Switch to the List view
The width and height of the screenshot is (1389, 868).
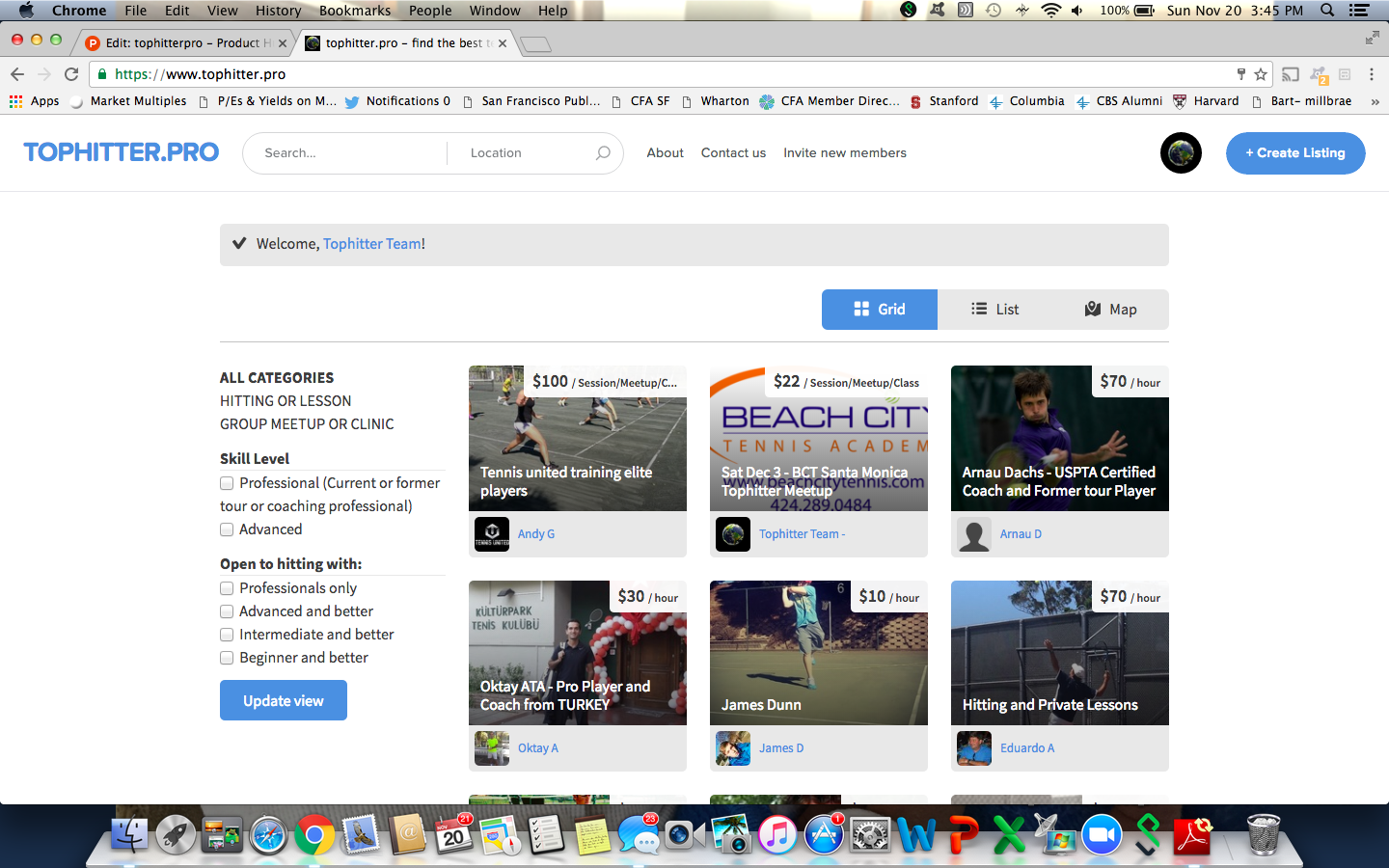(x=995, y=310)
